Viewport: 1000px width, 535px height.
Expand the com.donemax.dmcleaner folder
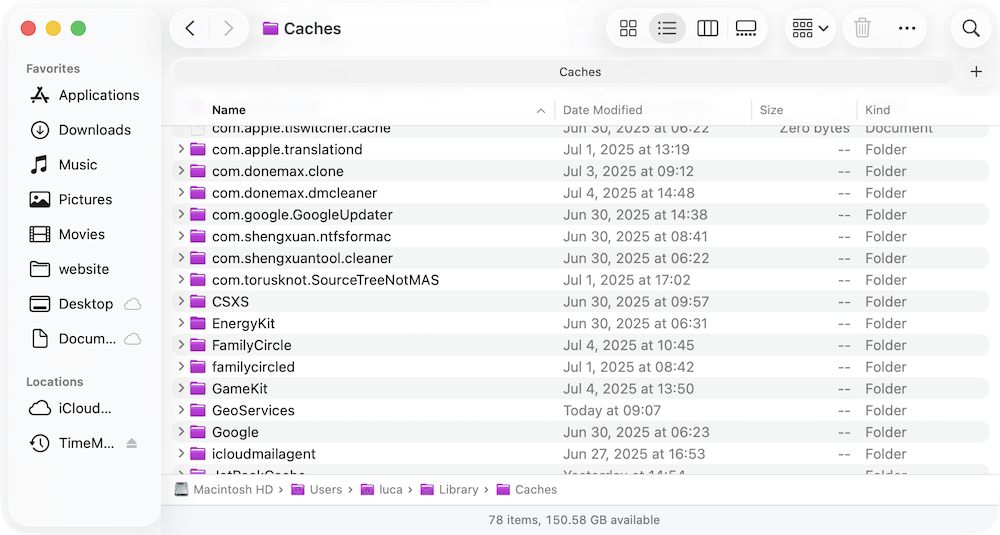pos(181,193)
